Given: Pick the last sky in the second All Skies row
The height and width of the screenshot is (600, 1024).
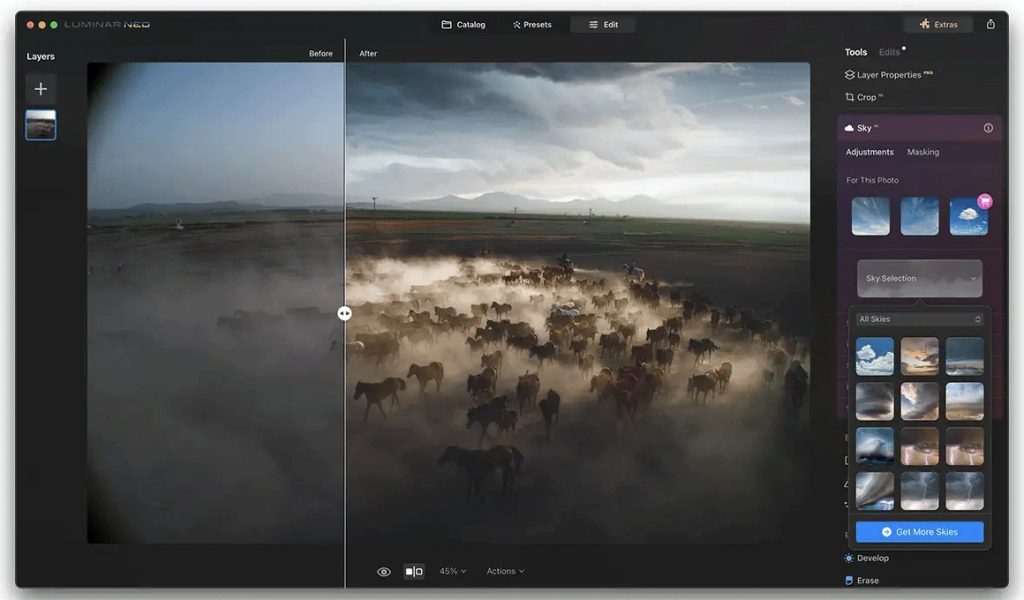Looking at the screenshot, I should 965,402.
